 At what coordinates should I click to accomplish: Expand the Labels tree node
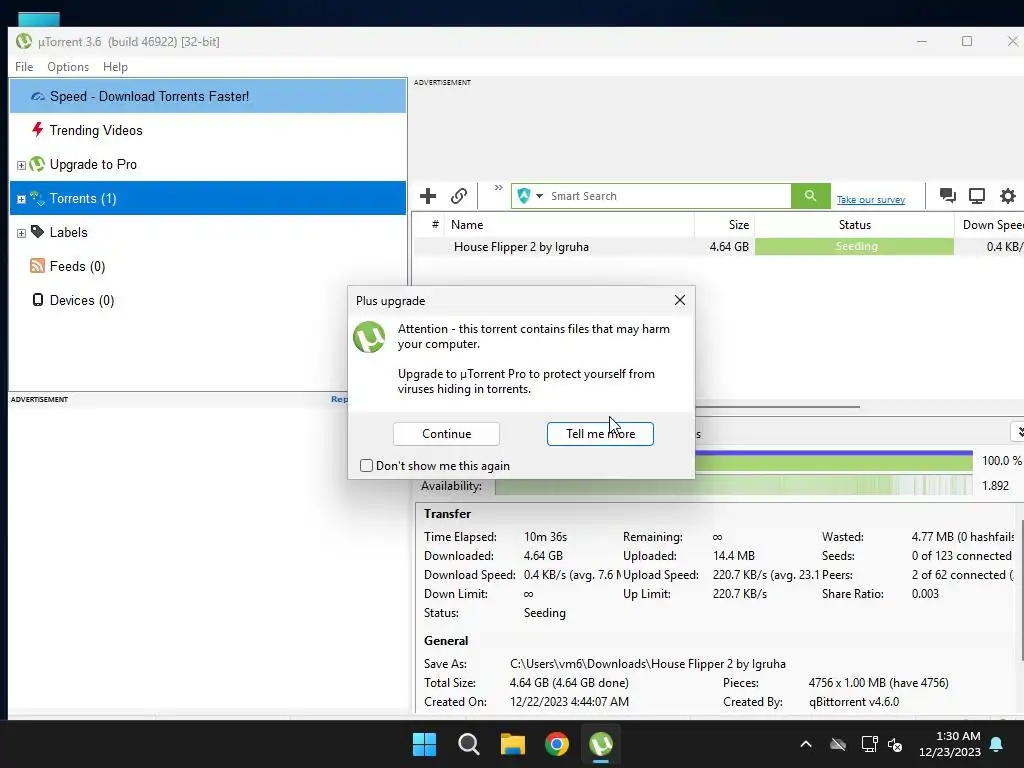pos(21,233)
